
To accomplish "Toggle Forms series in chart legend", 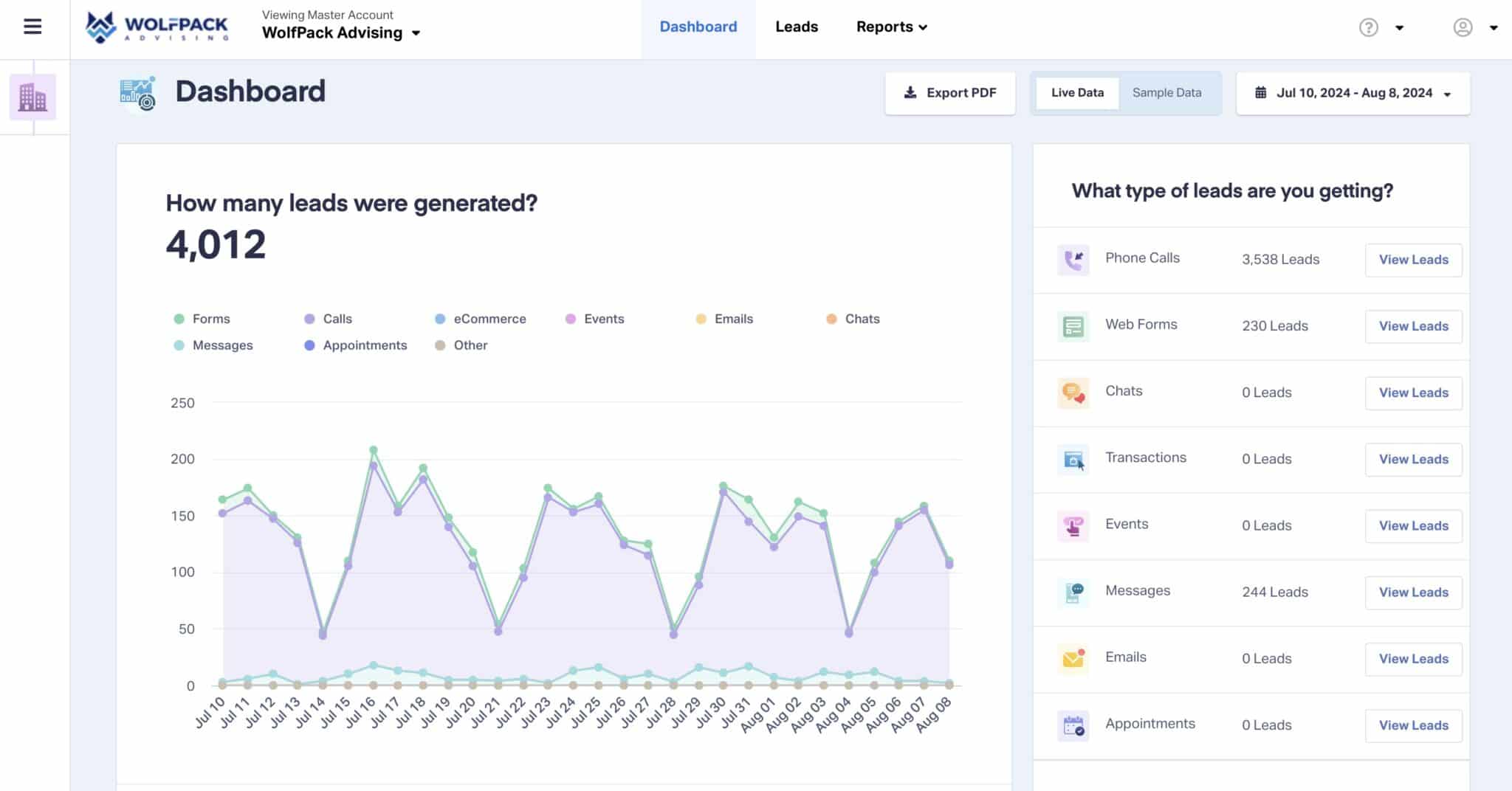I will tap(202, 319).
